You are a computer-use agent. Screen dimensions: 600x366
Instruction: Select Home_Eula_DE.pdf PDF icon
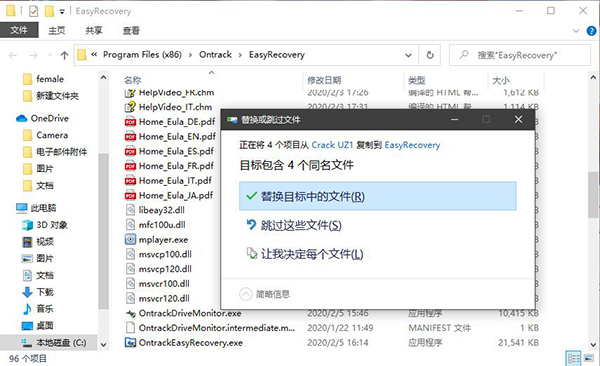(x=130, y=122)
